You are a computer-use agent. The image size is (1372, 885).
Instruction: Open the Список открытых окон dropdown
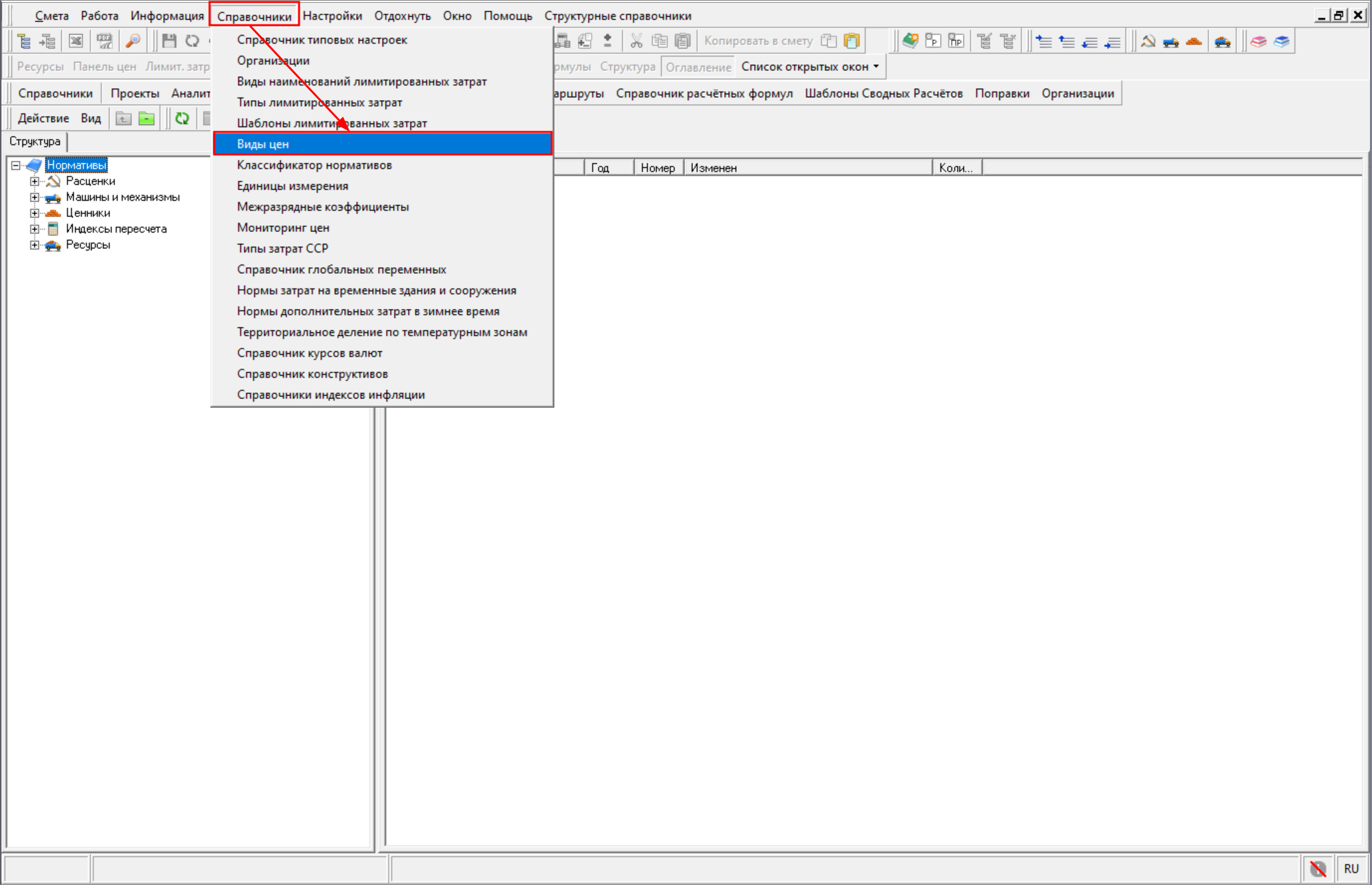point(810,67)
